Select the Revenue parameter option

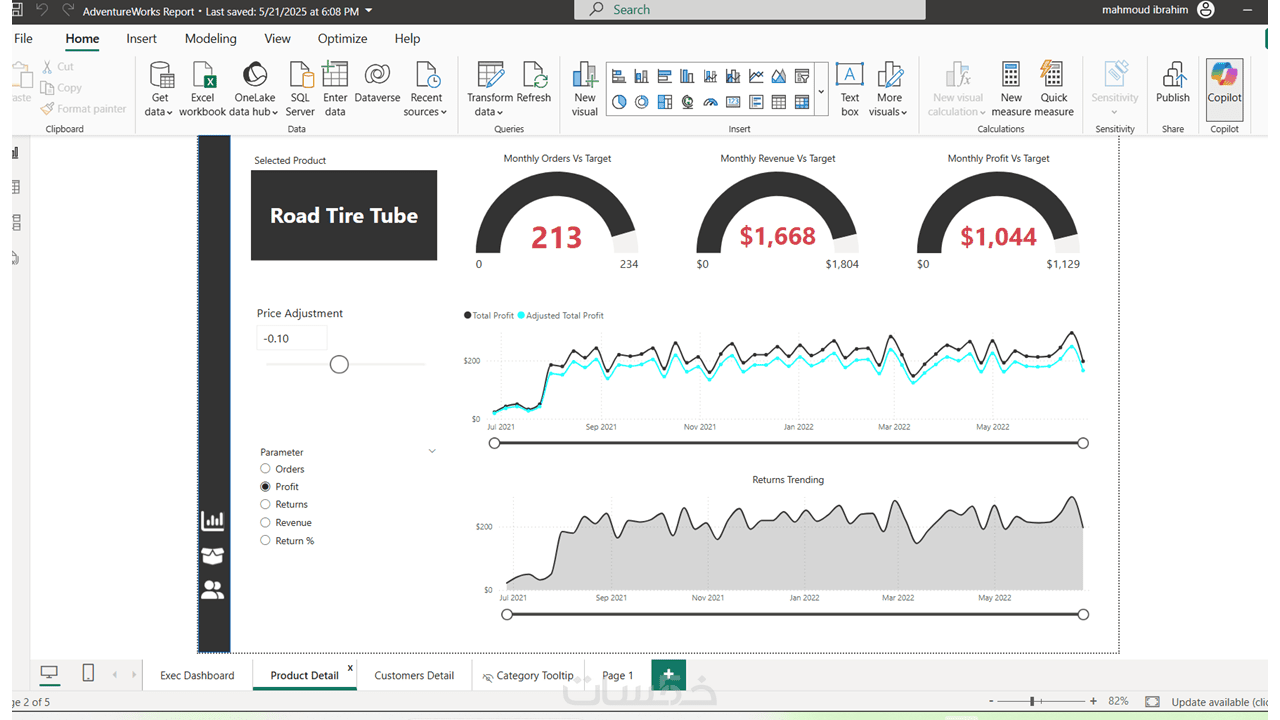(x=265, y=522)
